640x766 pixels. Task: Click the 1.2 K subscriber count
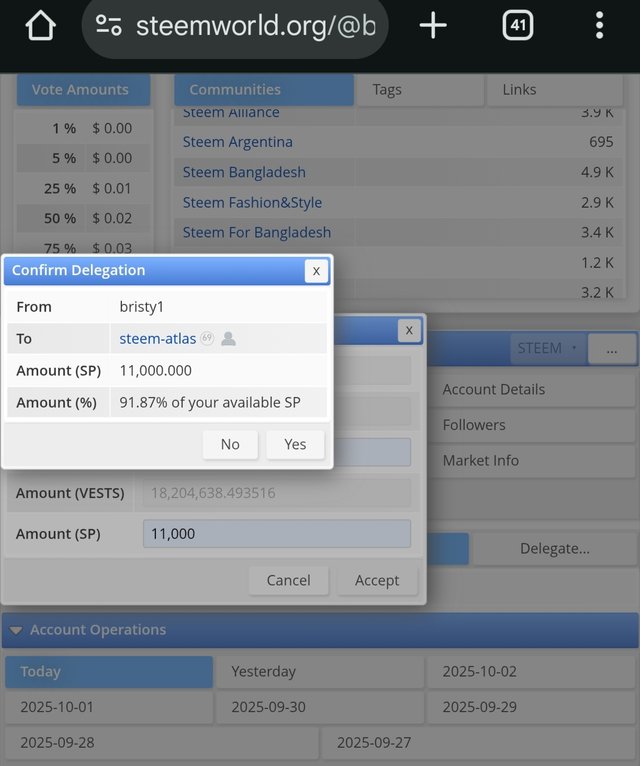pos(597,263)
